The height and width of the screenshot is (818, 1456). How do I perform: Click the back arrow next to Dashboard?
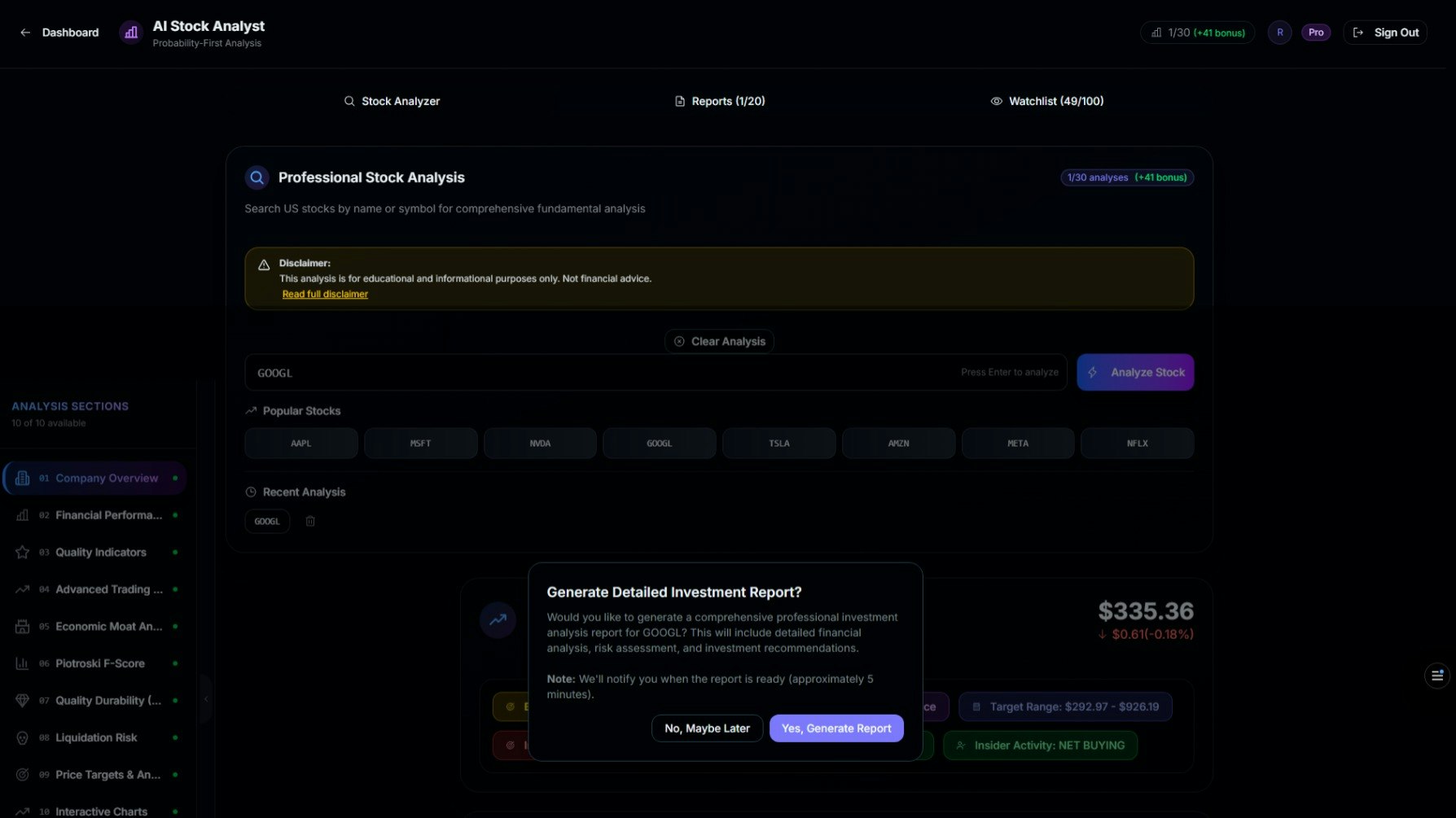tap(25, 33)
